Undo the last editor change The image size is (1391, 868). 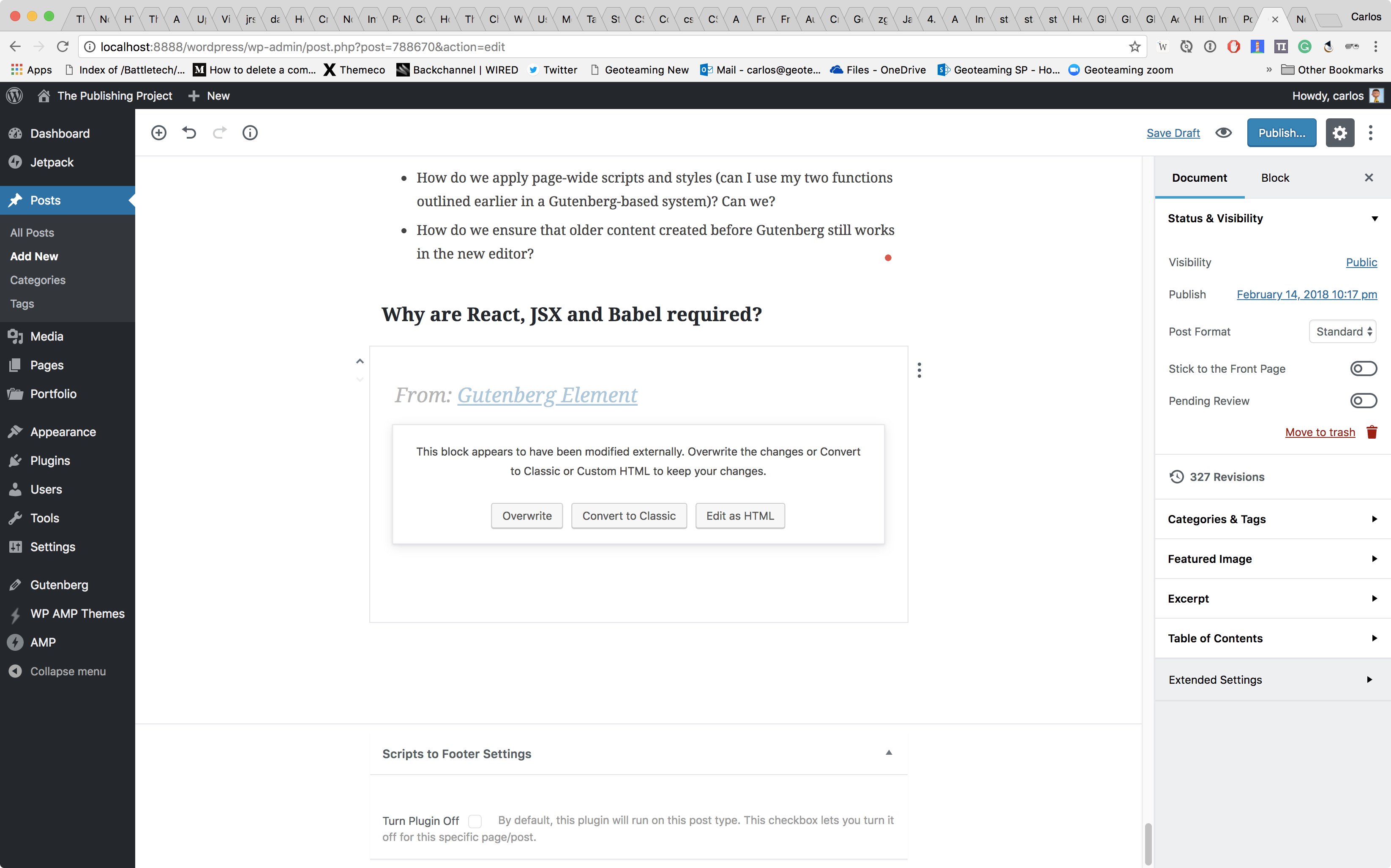(x=189, y=133)
